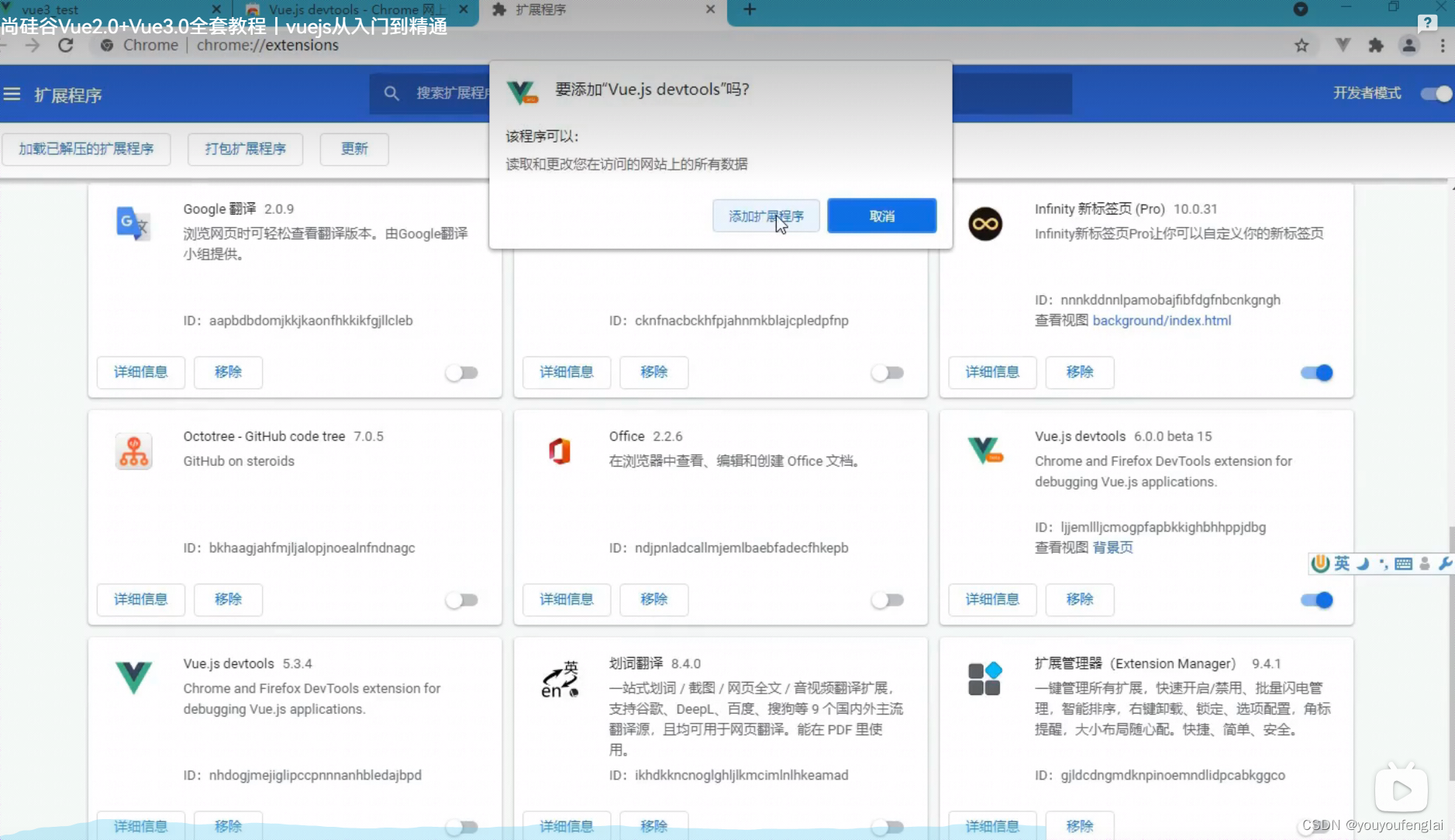Click the search magnifier icon
This screenshot has width=1455, height=840.
391,94
